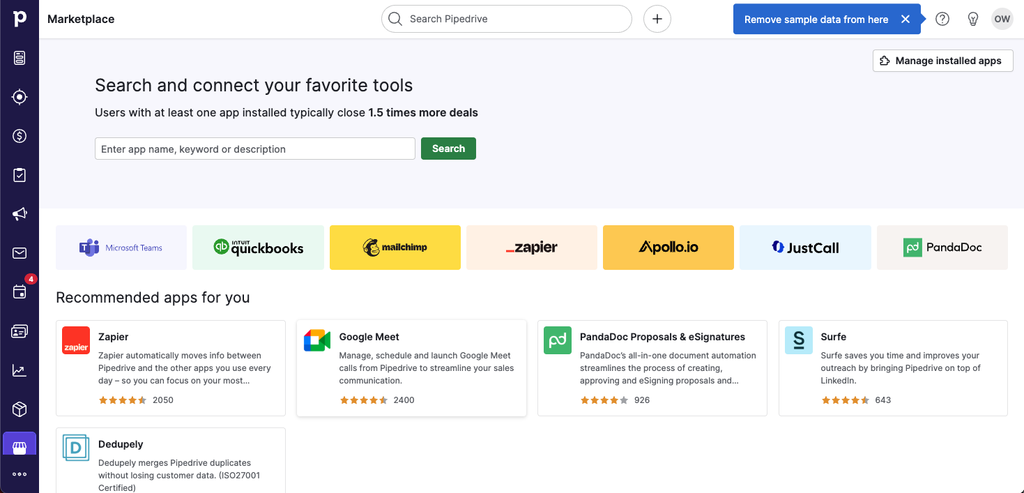Open Google Meet app card title

(369, 337)
